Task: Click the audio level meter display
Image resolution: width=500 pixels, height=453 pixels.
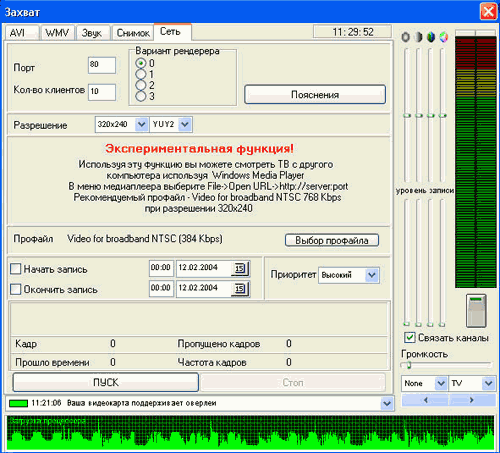Action: pos(476,161)
